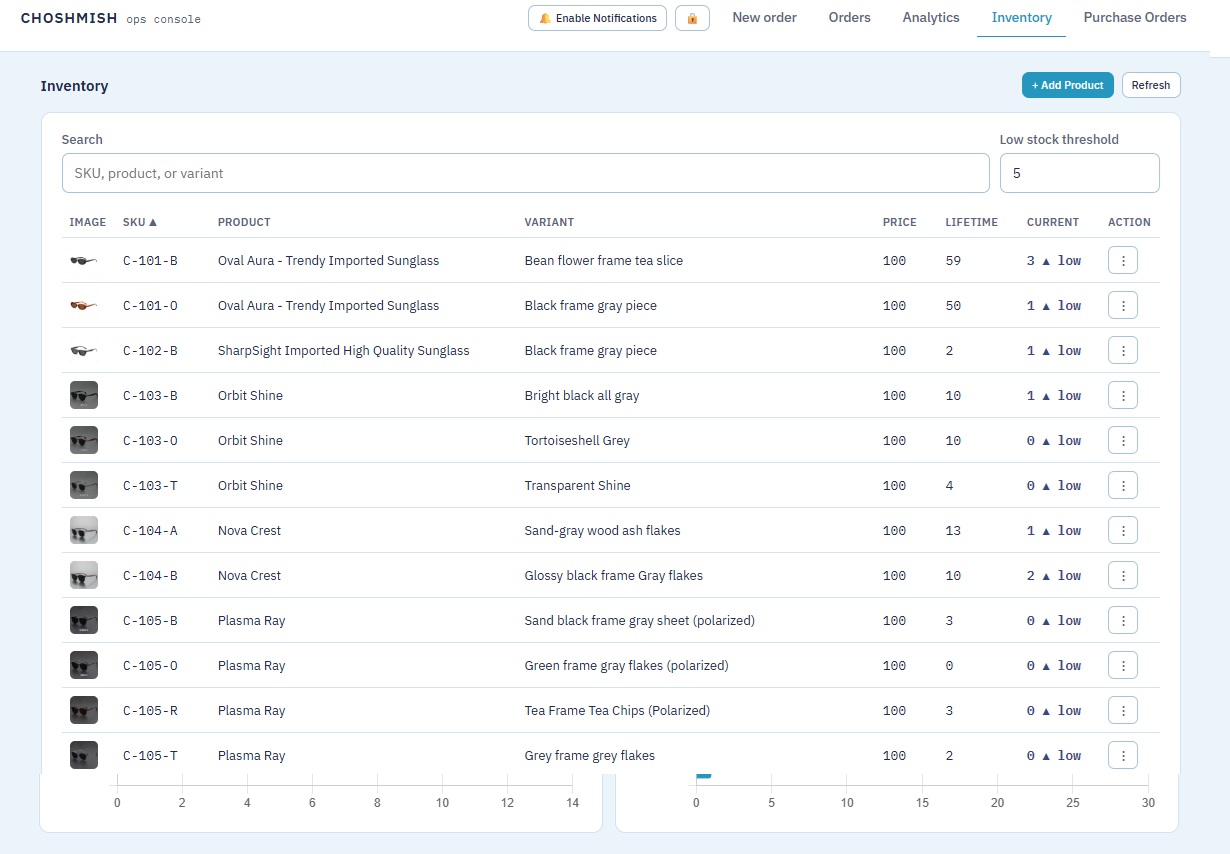Image resolution: width=1230 pixels, height=854 pixels.
Task: Click the Price column header
Action: [900, 222]
